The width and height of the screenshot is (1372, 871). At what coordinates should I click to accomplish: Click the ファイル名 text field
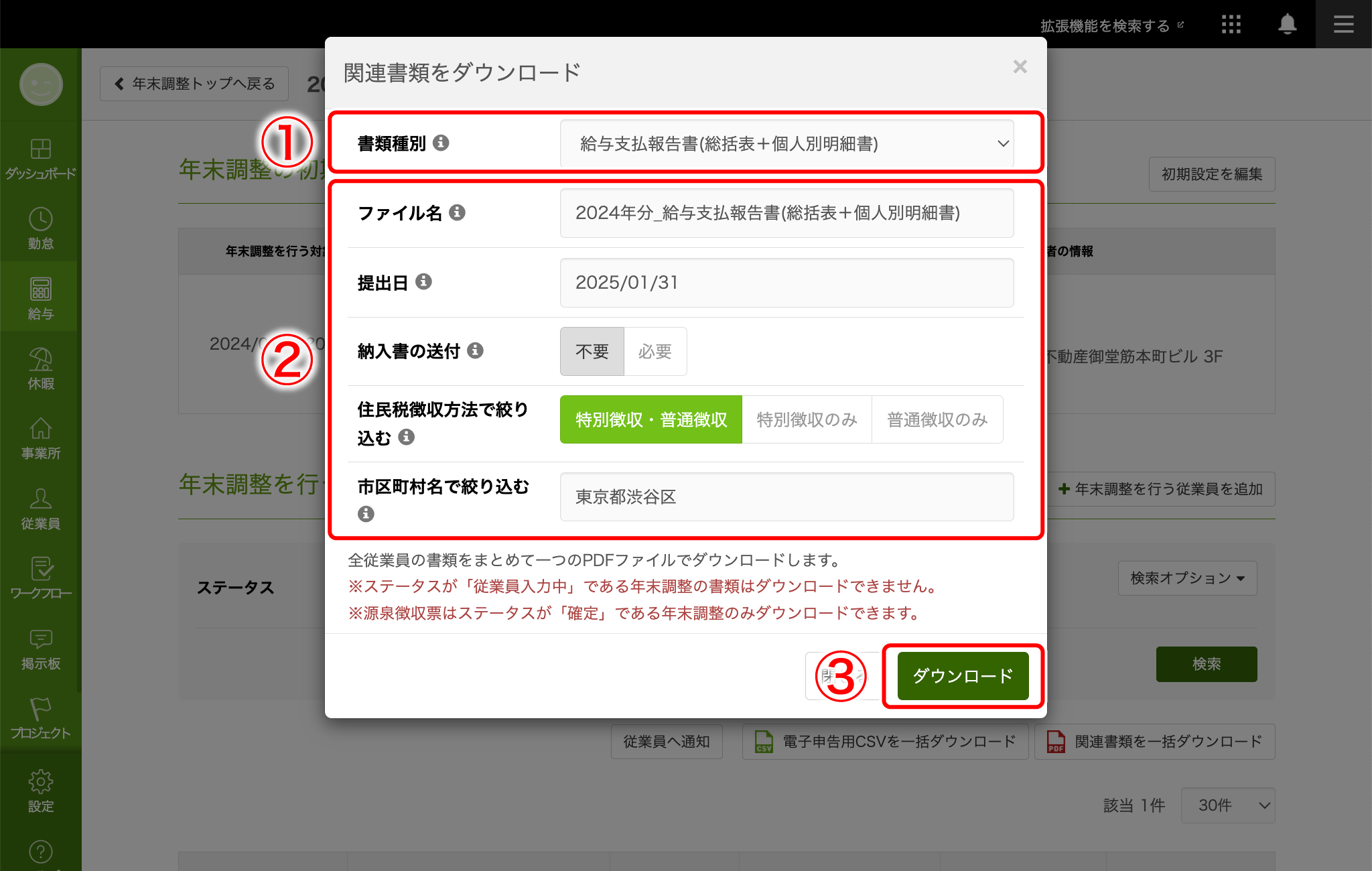786,213
